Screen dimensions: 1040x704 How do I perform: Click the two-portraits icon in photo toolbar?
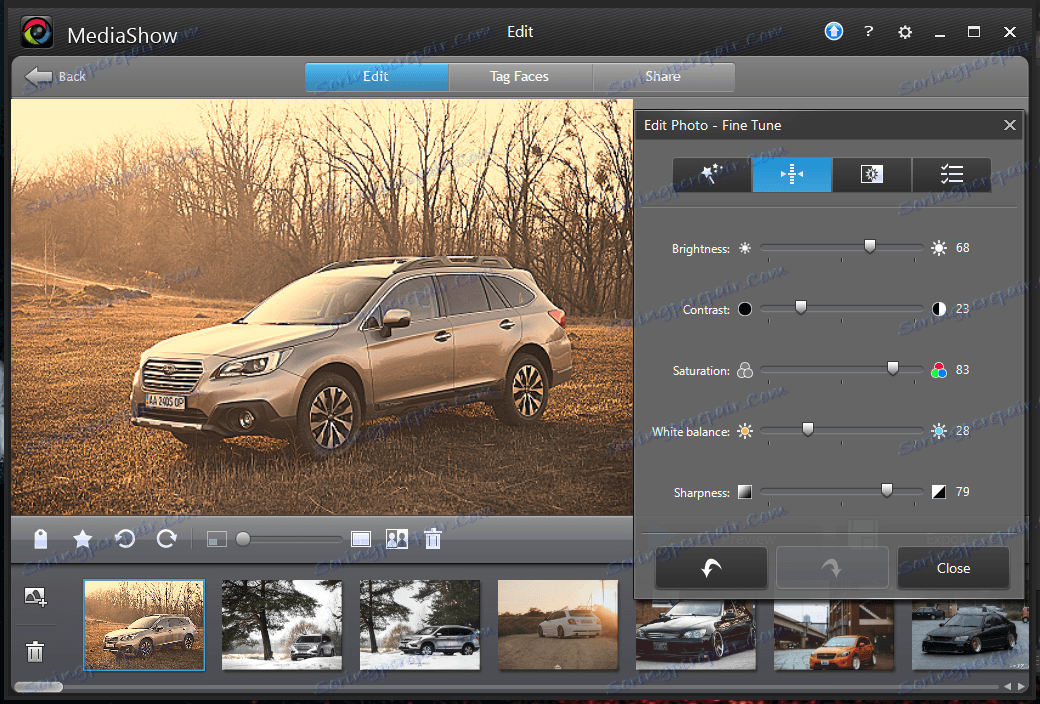[397, 540]
